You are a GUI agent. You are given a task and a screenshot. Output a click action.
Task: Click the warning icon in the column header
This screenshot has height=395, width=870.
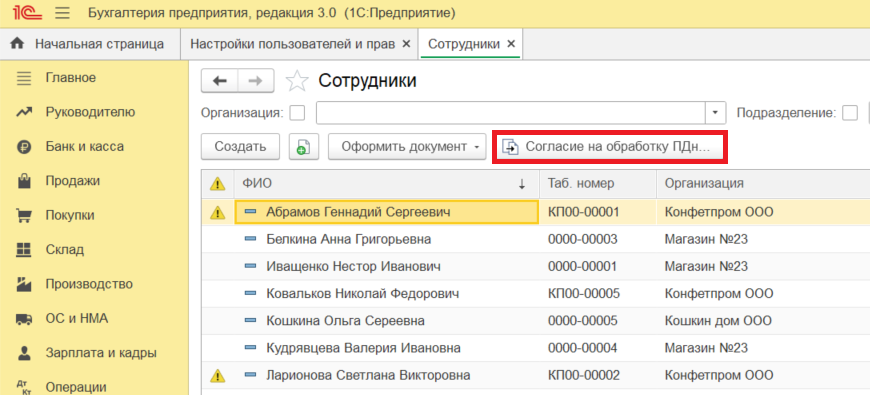click(x=218, y=185)
